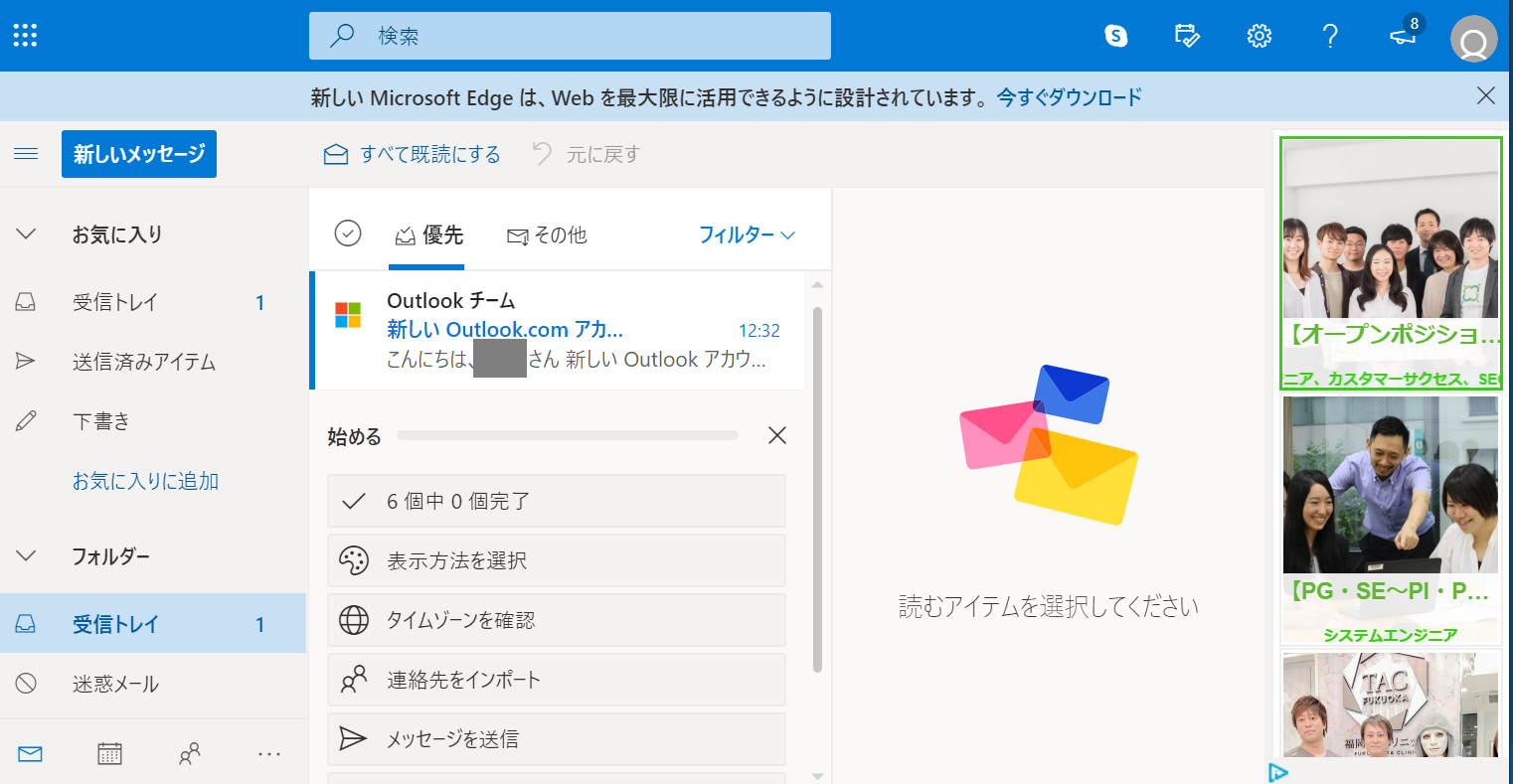Open the help question mark
This screenshot has width=1513, height=784.
pyautogui.click(x=1330, y=36)
